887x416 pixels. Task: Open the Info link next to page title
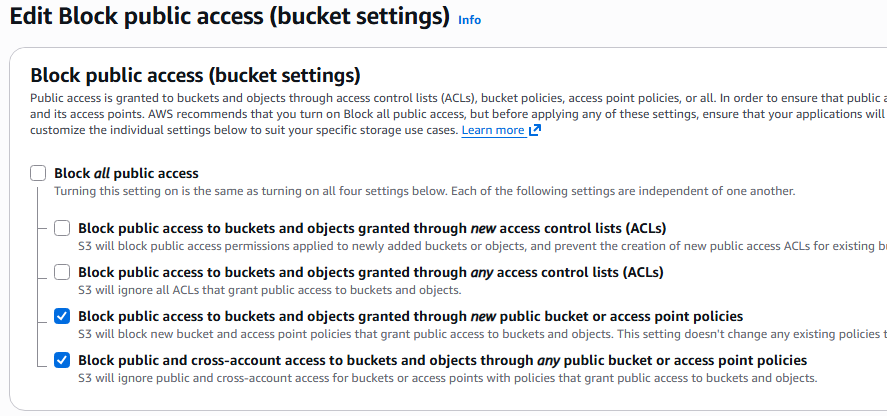pyautogui.click(x=470, y=20)
